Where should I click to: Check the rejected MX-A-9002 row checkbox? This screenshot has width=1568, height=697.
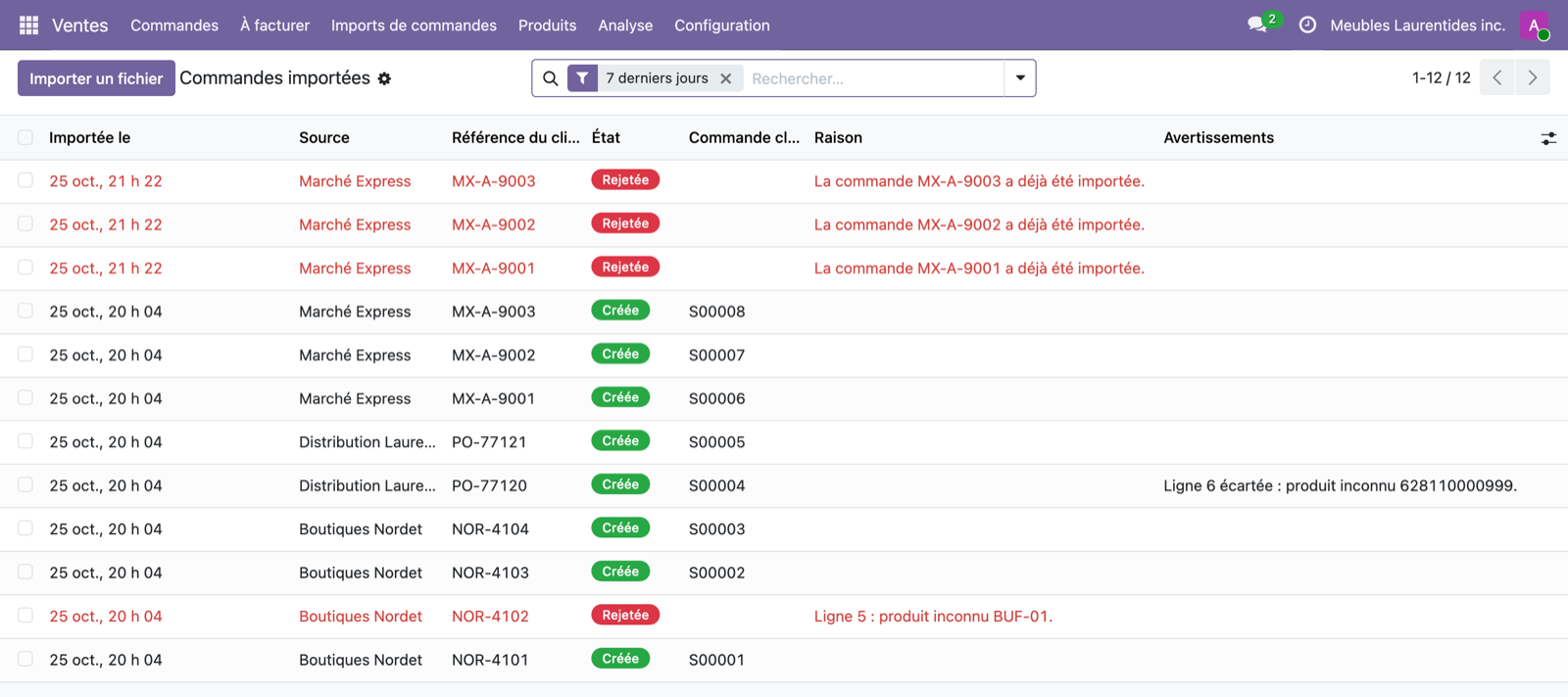tap(25, 224)
